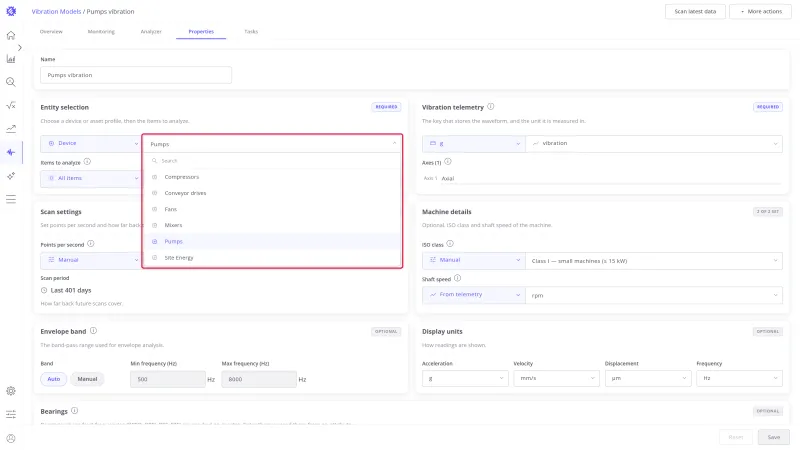This screenshot has width=800, height=450.
Task: Choose Pumps from the dropdown list
Action: 272,241
